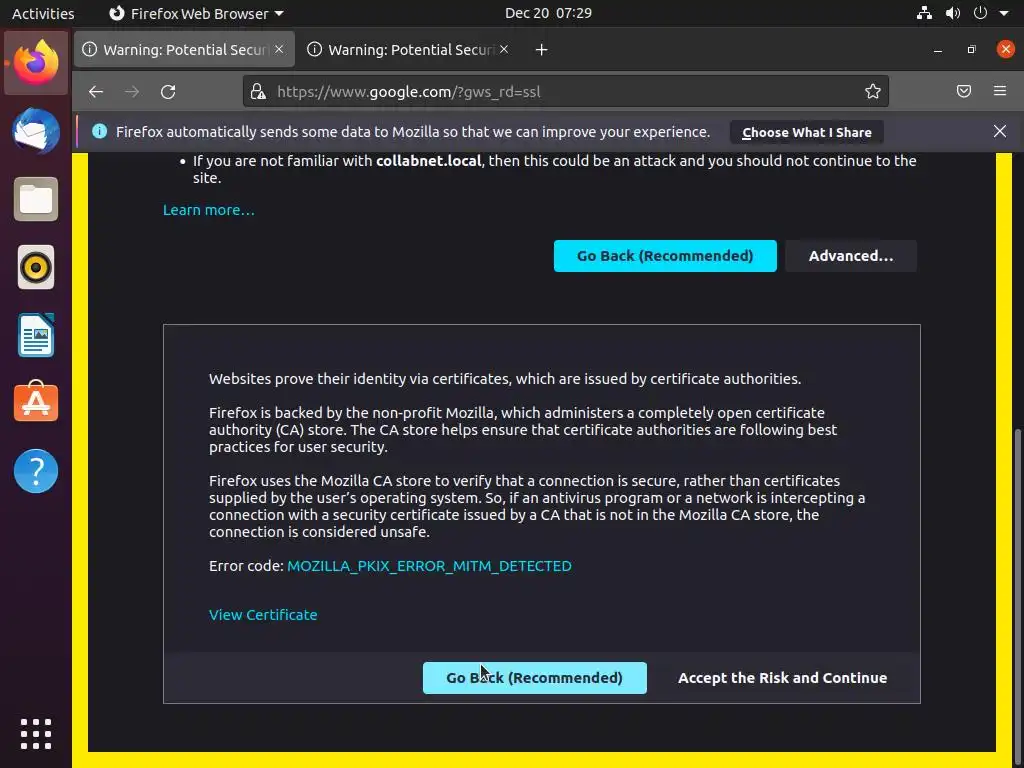This screenshot has width=1024, height=768.
Task: Click the forward navigation arrow
Action: pos(132,92)
